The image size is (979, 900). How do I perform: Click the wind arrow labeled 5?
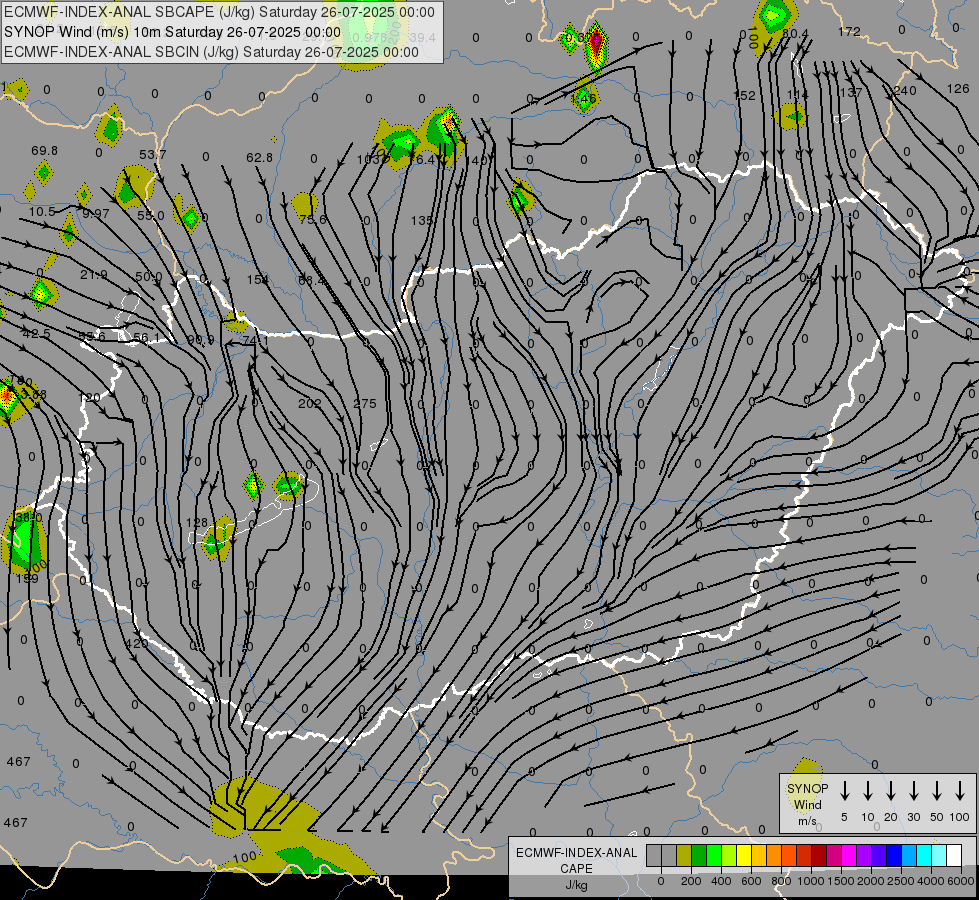point(844,791)
